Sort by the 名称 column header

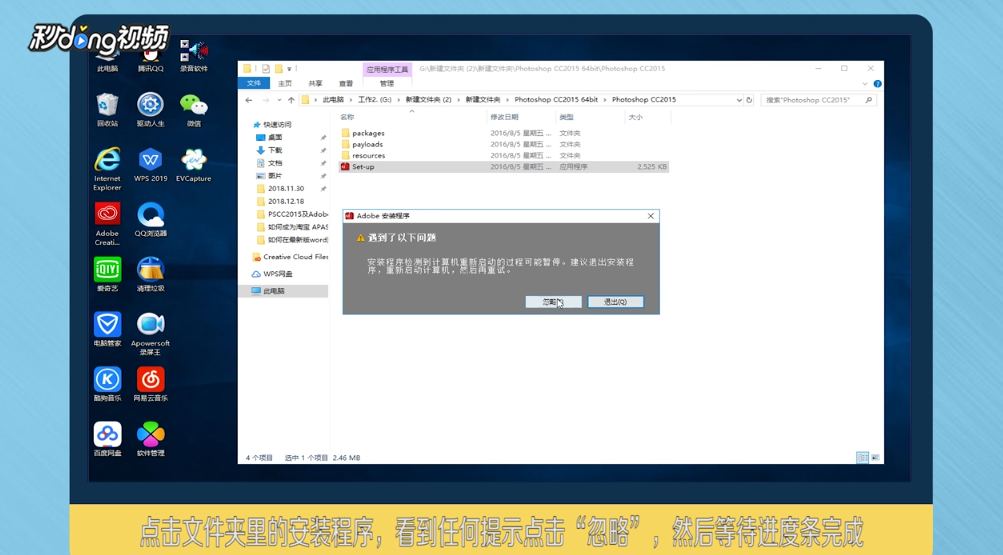pos(347,117)
